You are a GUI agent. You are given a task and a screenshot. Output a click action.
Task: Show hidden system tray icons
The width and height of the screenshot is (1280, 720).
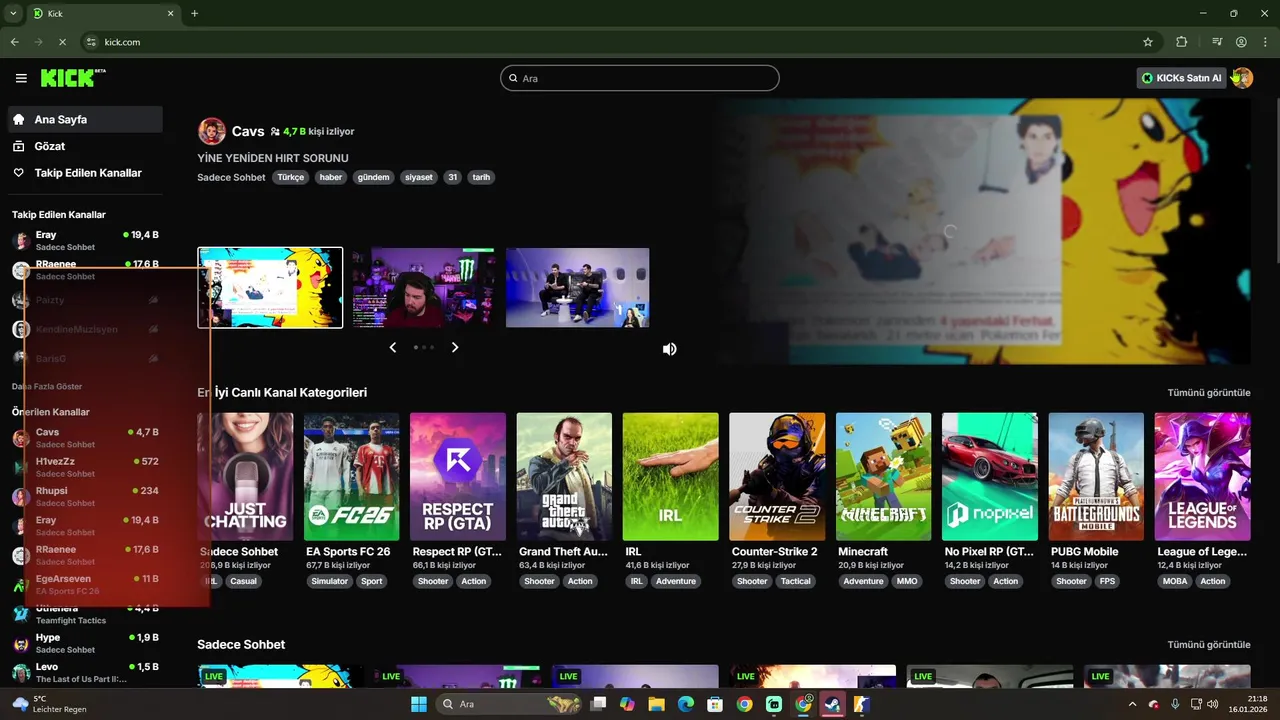coord(1132,704)
